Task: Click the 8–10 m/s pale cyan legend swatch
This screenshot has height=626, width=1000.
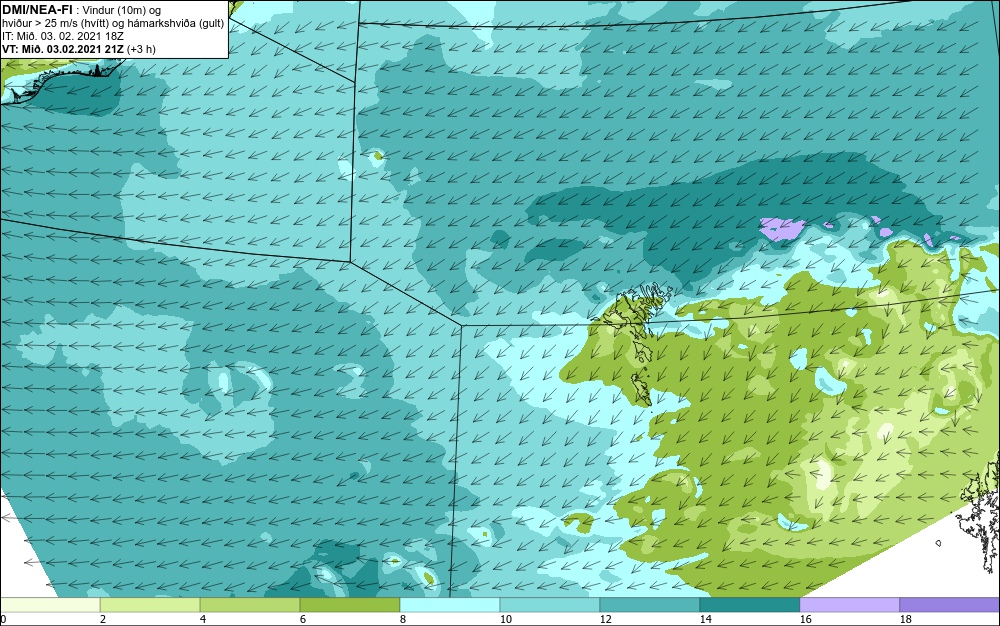Action: click(x=450, y=605)
